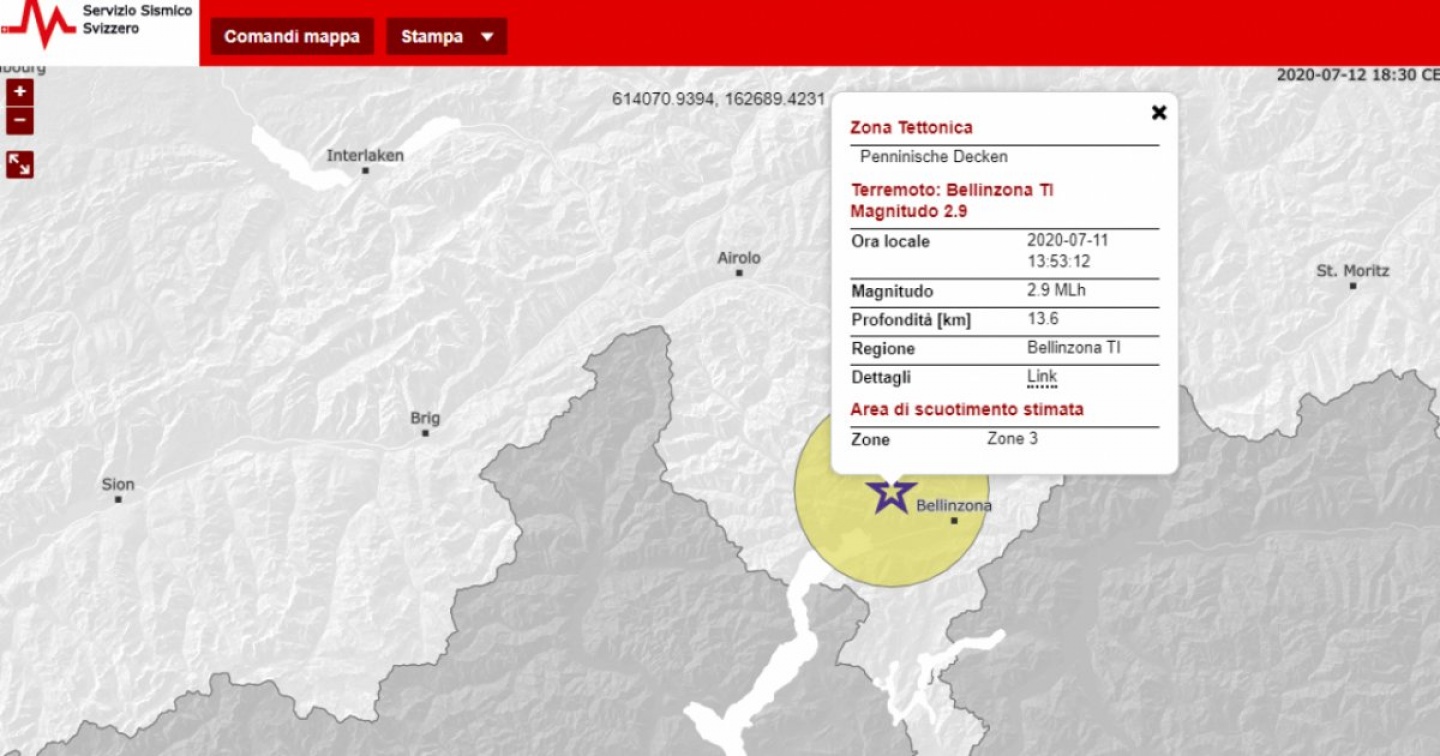This screenshot has width=1440, height=756.
Task: Click the Area di scuotimento stimata heading
Action: tap(966, 409)
